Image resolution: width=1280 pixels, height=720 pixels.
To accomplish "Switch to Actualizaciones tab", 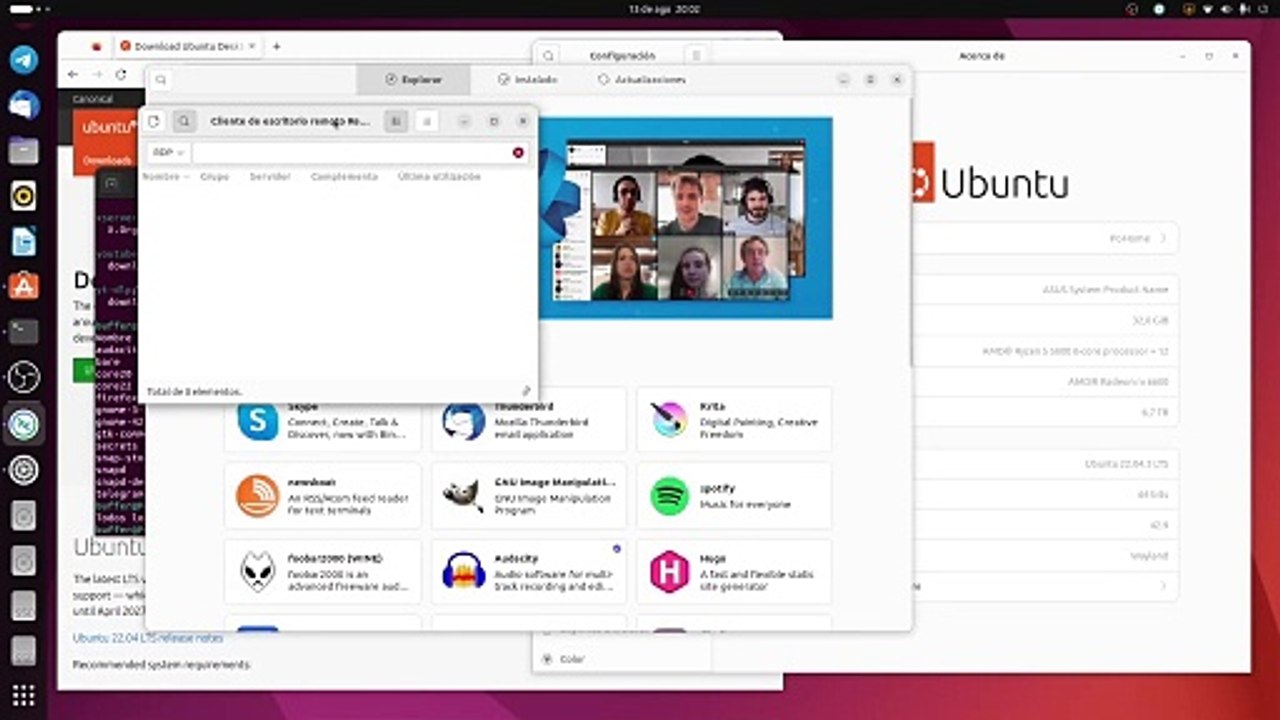I will point(642,79).
